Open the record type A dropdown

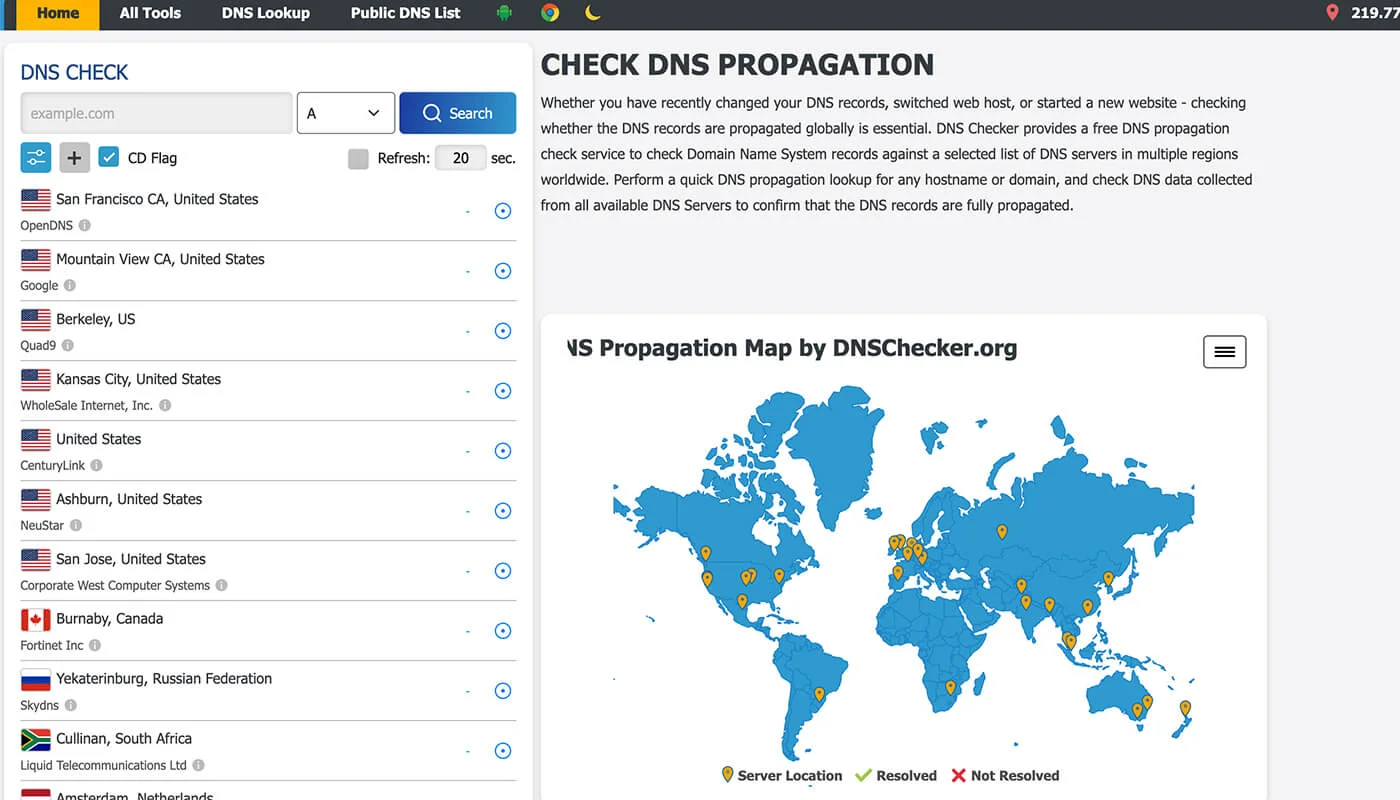(345, 113)
